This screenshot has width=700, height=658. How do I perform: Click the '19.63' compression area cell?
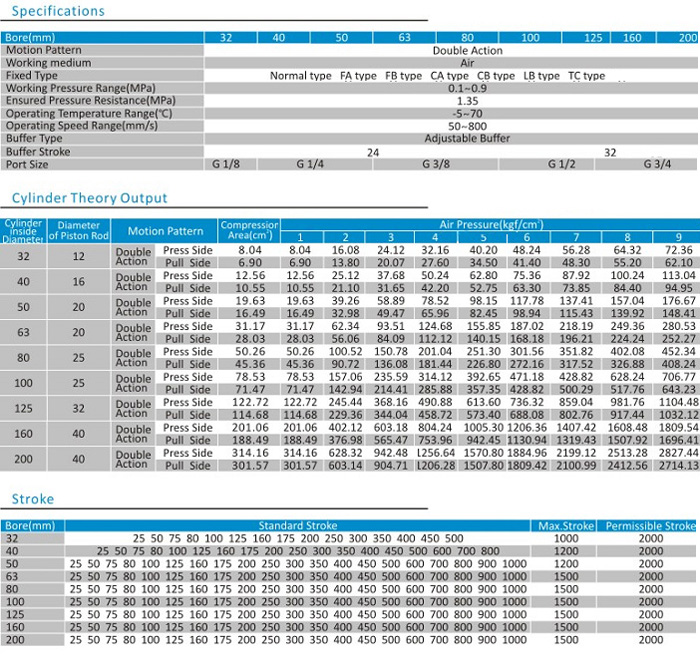pos(250,301)
